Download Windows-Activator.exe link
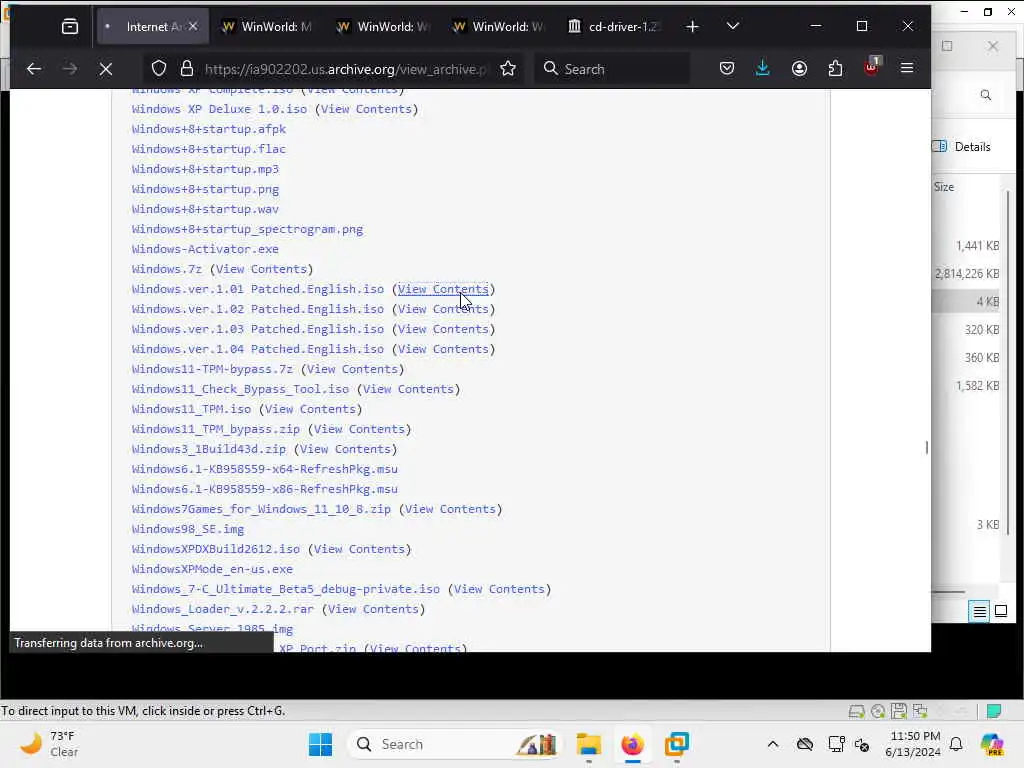This screenshot has width=1024, height=768. [x=205, y=249]
